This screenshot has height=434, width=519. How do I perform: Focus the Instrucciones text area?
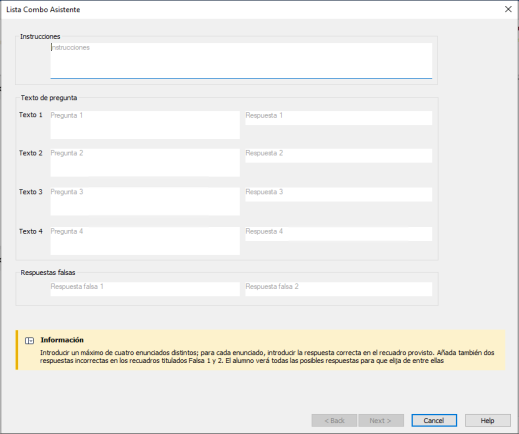tap(241, 61)
